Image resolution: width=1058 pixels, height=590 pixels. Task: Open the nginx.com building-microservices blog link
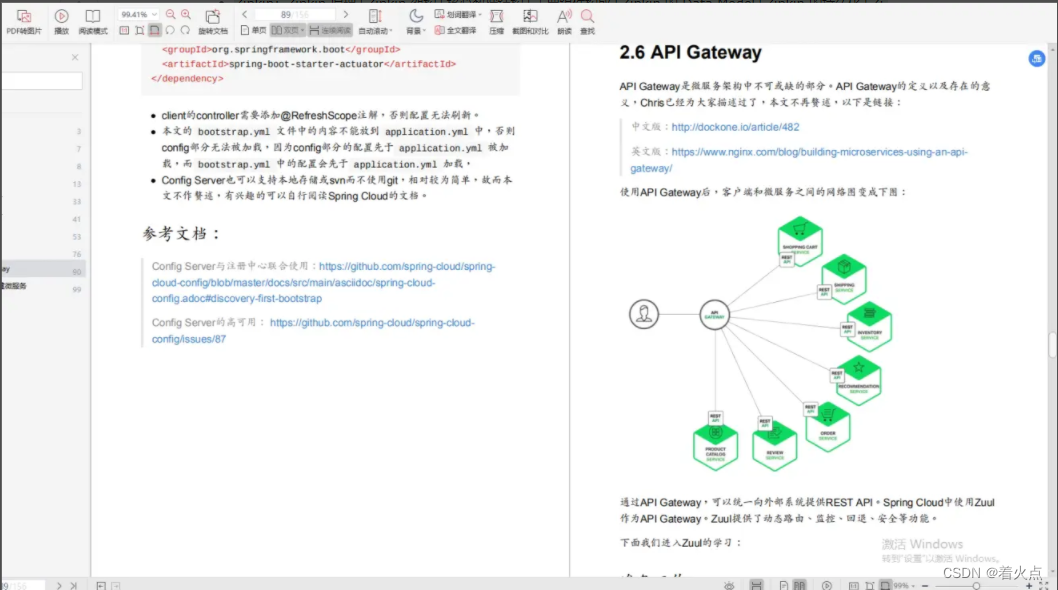pyautogui.click(x=799, y=160)
